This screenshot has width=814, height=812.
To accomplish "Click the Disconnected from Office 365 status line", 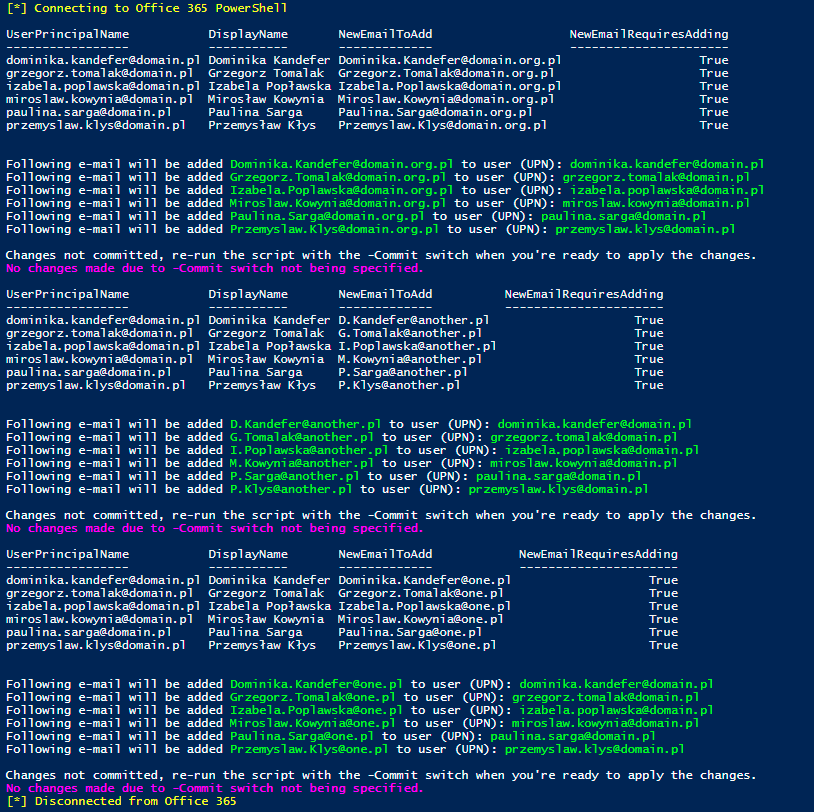I will 121,801.
